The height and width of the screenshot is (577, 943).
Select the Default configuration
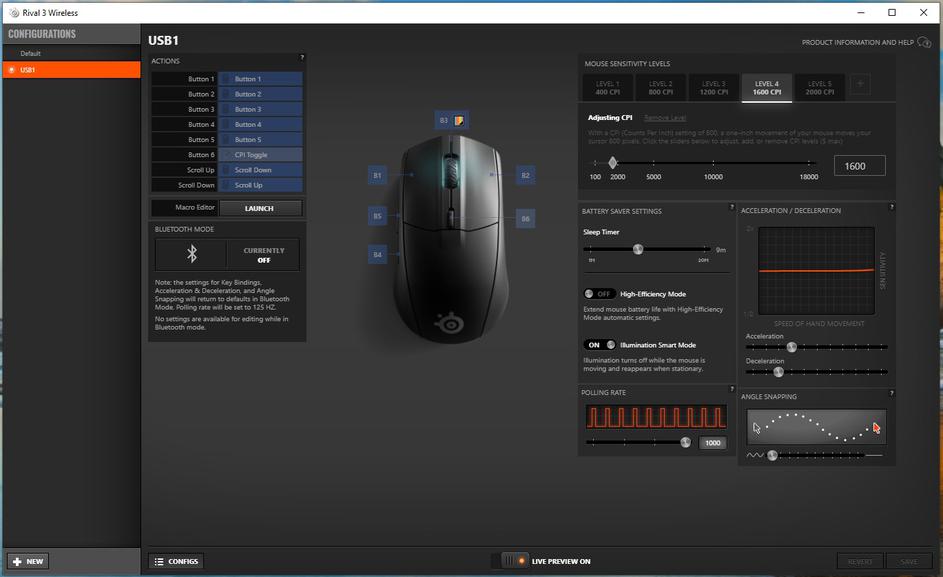pyautogui.click(x=31, y=53)
